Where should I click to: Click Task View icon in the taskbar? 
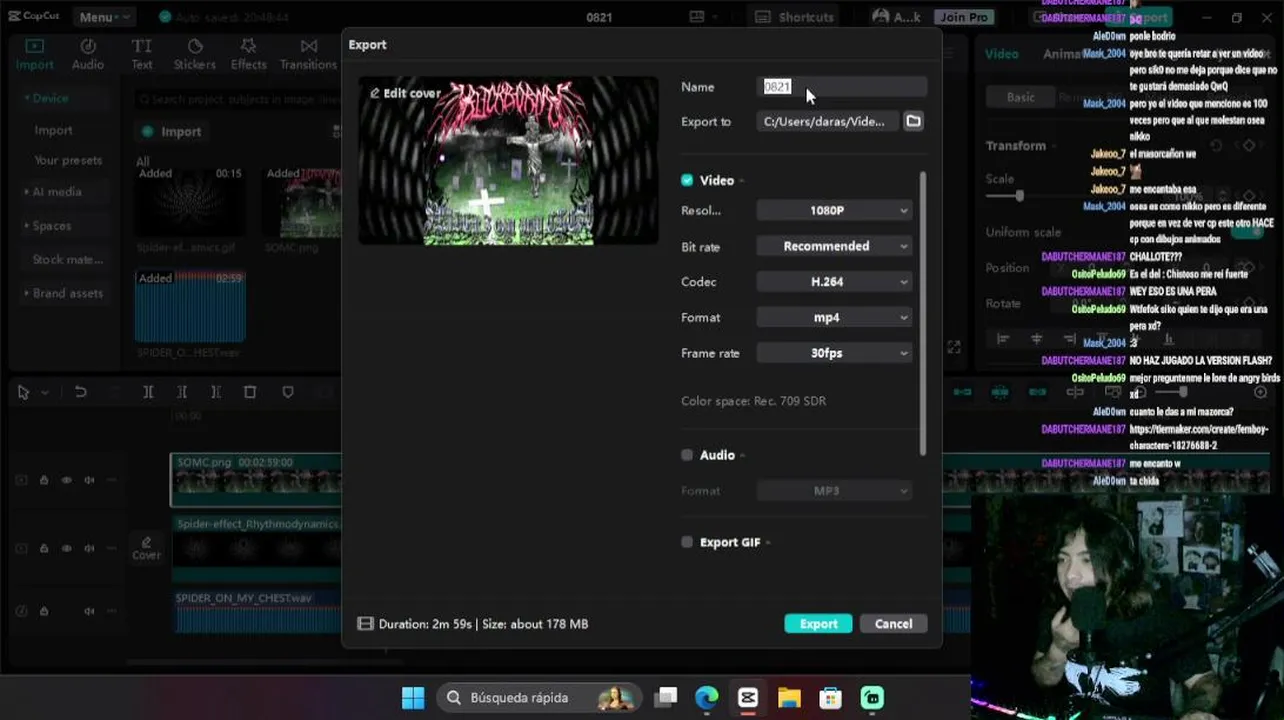click(666, 697)
